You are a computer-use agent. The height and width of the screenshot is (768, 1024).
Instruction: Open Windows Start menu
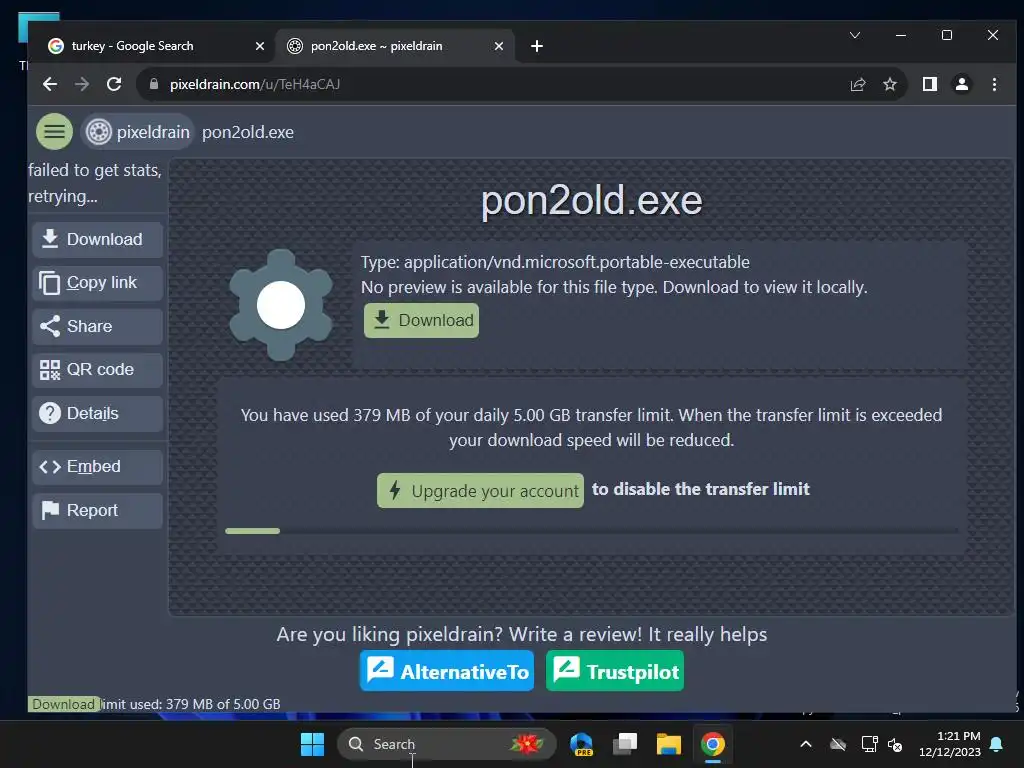click(x=312, y=744)
